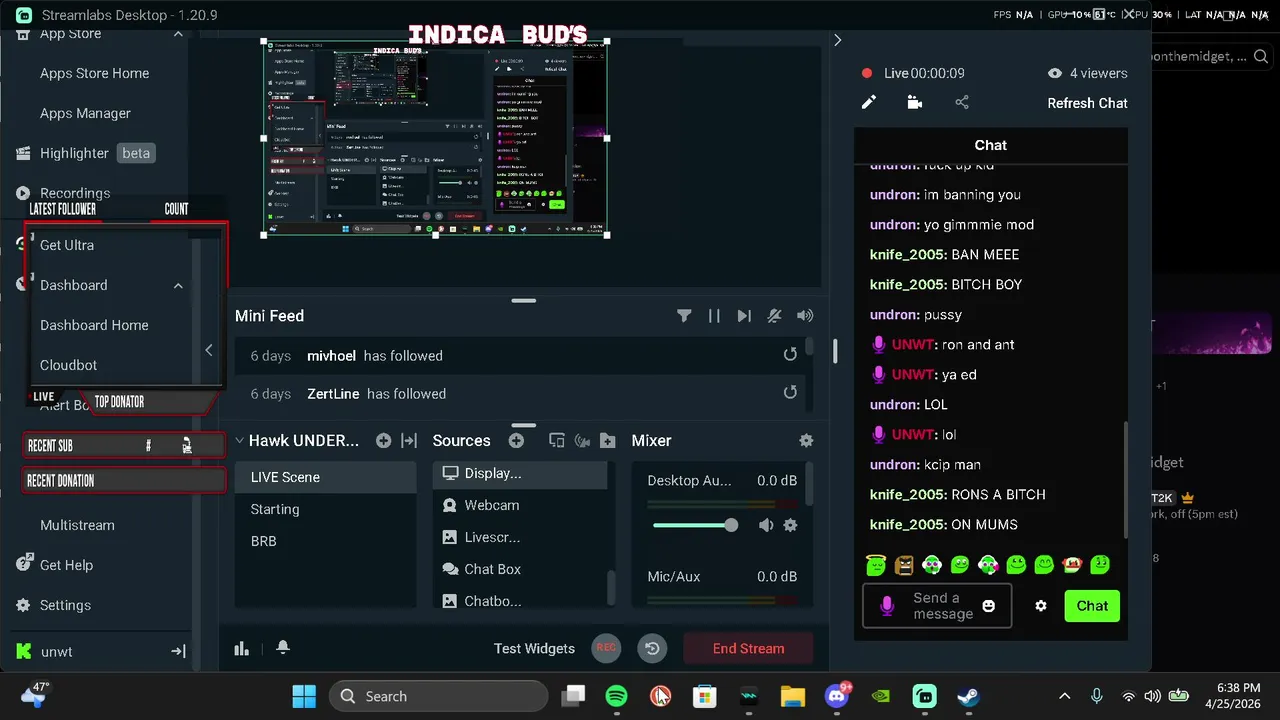Screen dimensions: 1280x720
Task: Click the End Stream button
Action: pyautogui.click(x=748, y=648)
